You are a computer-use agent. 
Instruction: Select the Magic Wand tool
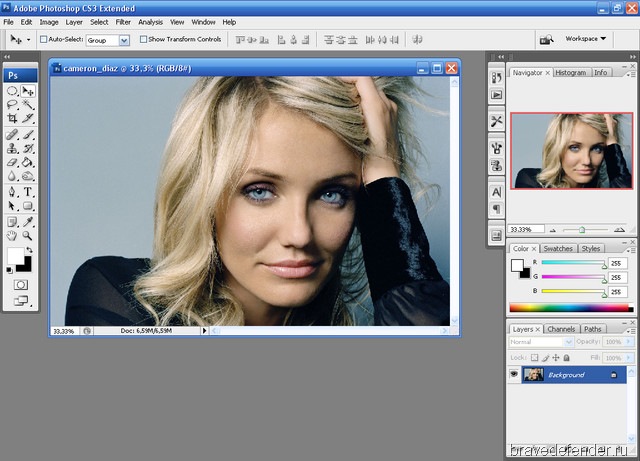click(28, 104)
